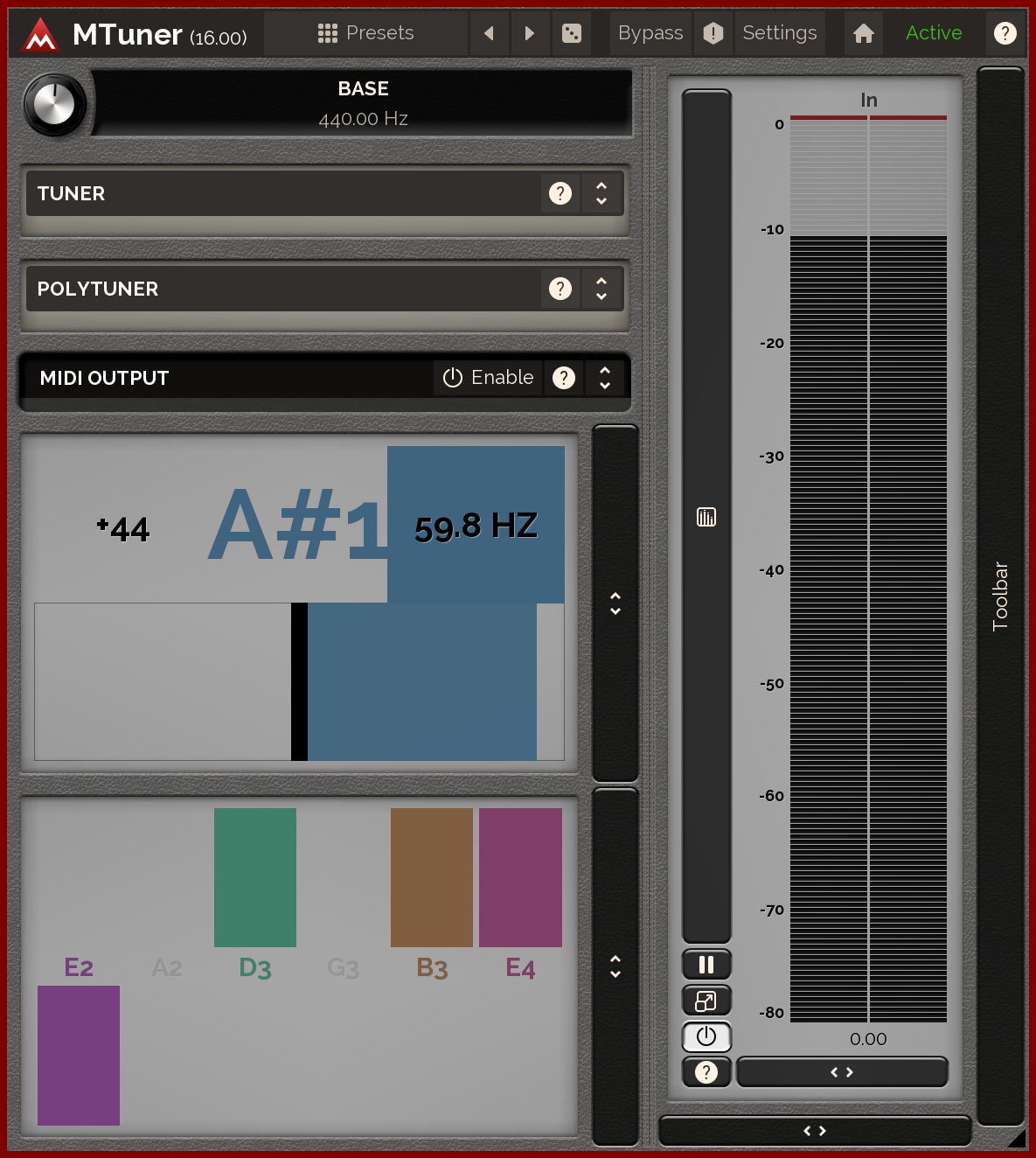The image size is (1036, 1158).
Task: Click the meter width arrows bar
Action: tap(842, 1072)
